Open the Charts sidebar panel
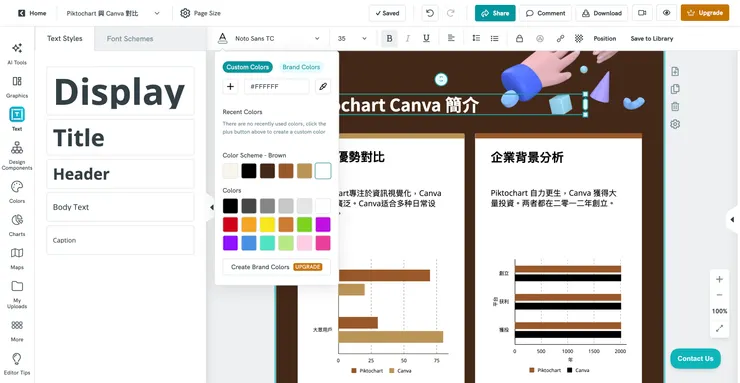This screenshot has height=383, width=740. pos(17,225)
